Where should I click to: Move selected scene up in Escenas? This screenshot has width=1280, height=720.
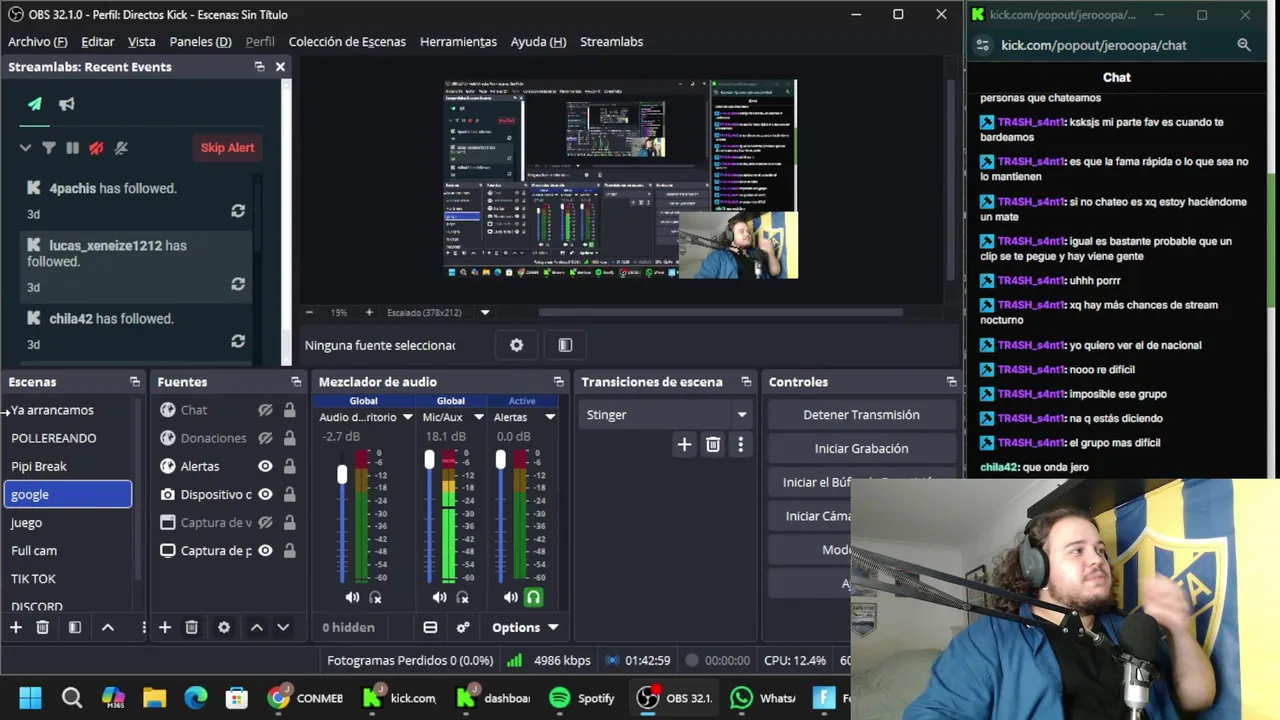point(108,627)
